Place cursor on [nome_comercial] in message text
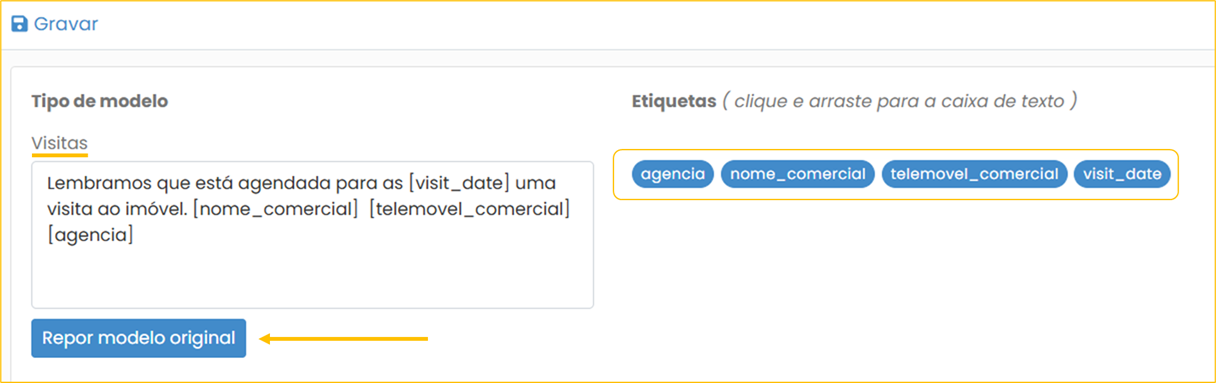 (x=291, y=210)
